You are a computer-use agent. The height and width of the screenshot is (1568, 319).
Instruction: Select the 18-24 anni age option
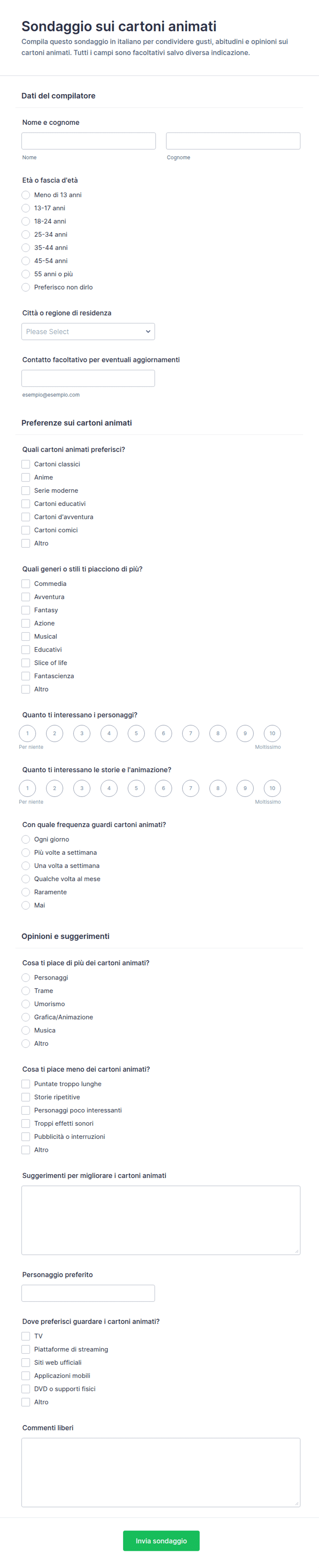coord(26,222)
